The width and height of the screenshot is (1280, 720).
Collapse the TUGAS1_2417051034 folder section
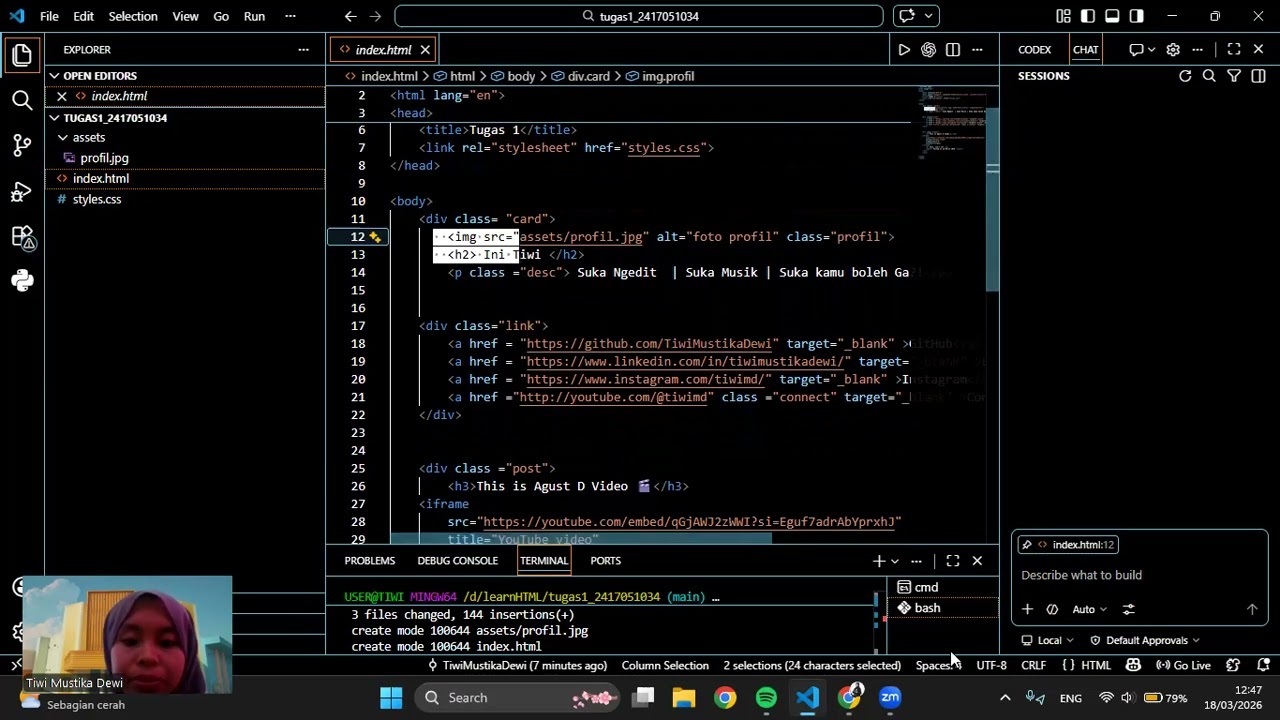coord(55,118)
